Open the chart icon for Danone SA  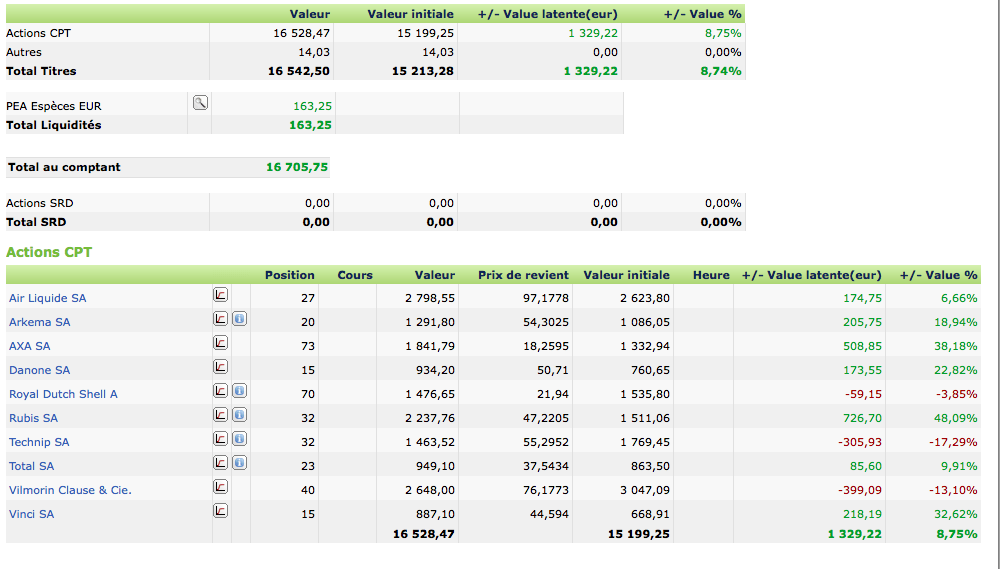click(220, 367)
